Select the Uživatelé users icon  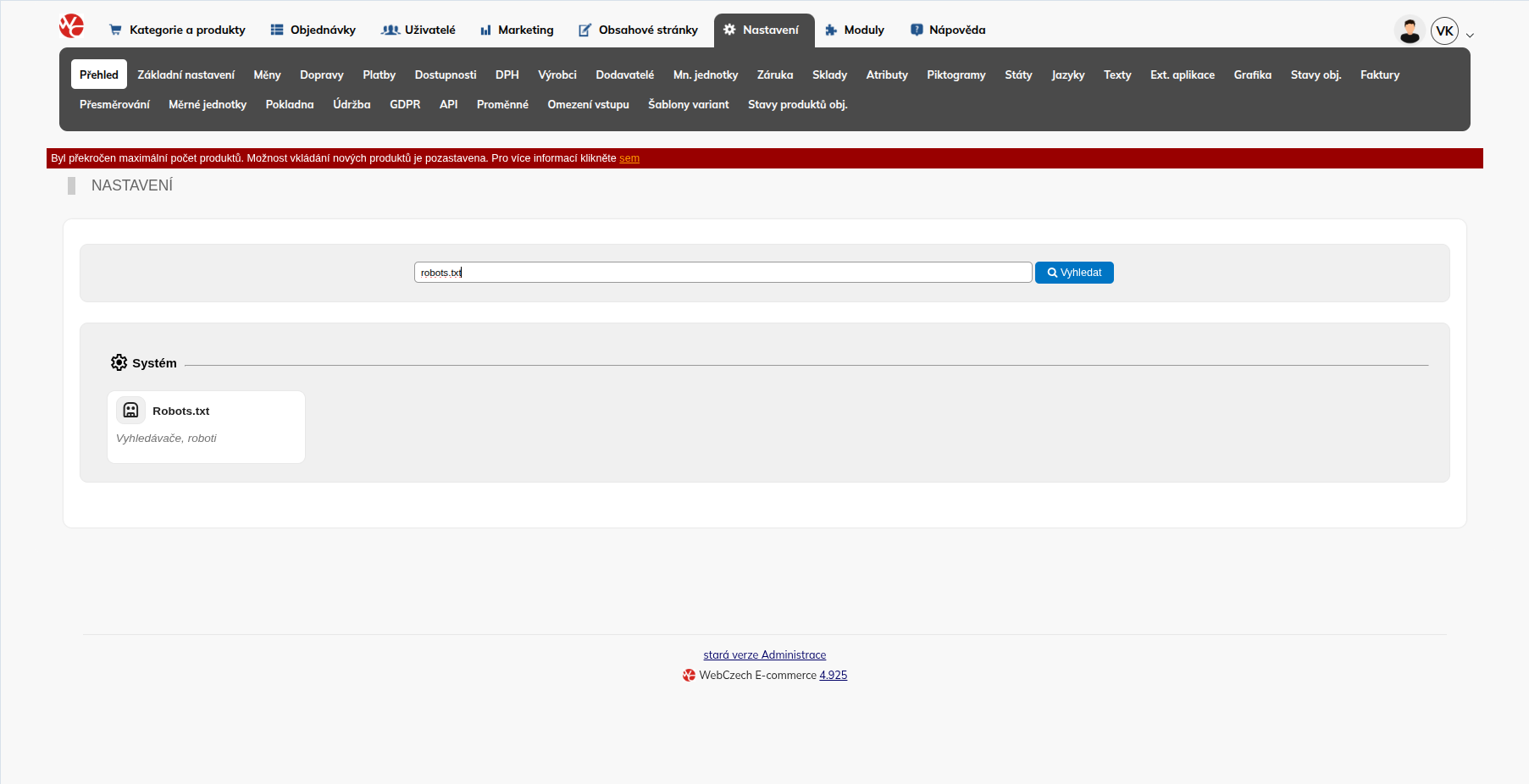tap(391, 30)
